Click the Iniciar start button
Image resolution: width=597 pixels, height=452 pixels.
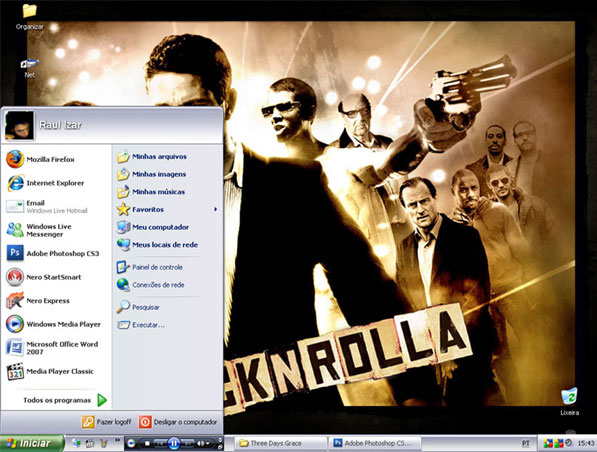(x=32, y=443)
